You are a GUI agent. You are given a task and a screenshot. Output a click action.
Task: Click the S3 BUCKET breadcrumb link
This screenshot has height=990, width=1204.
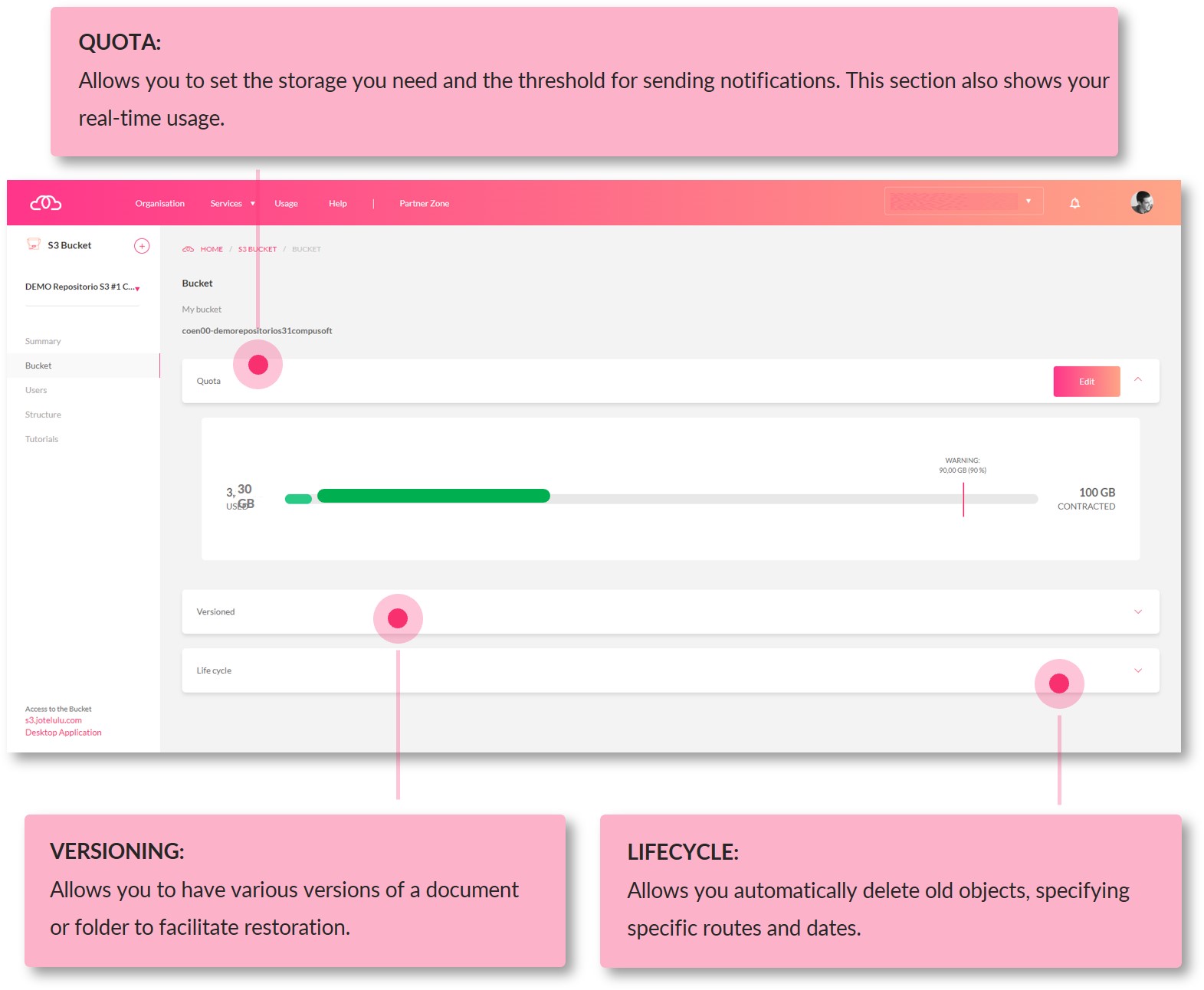(258, 250)
